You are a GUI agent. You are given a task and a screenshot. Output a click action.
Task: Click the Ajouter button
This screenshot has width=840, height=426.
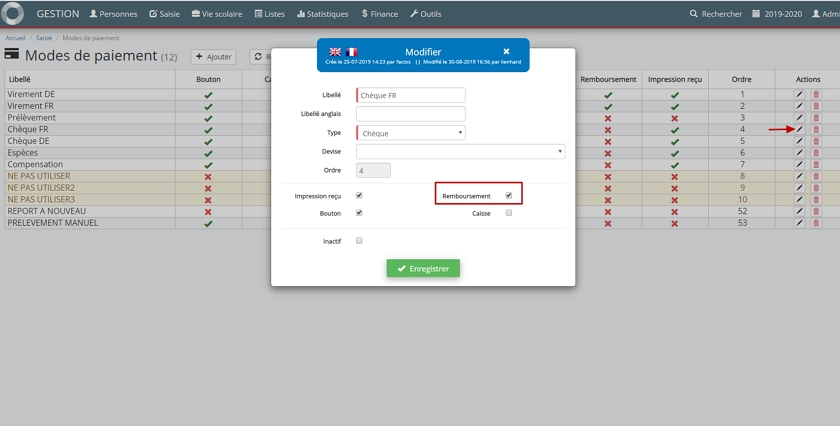click(x=213, y=57)
